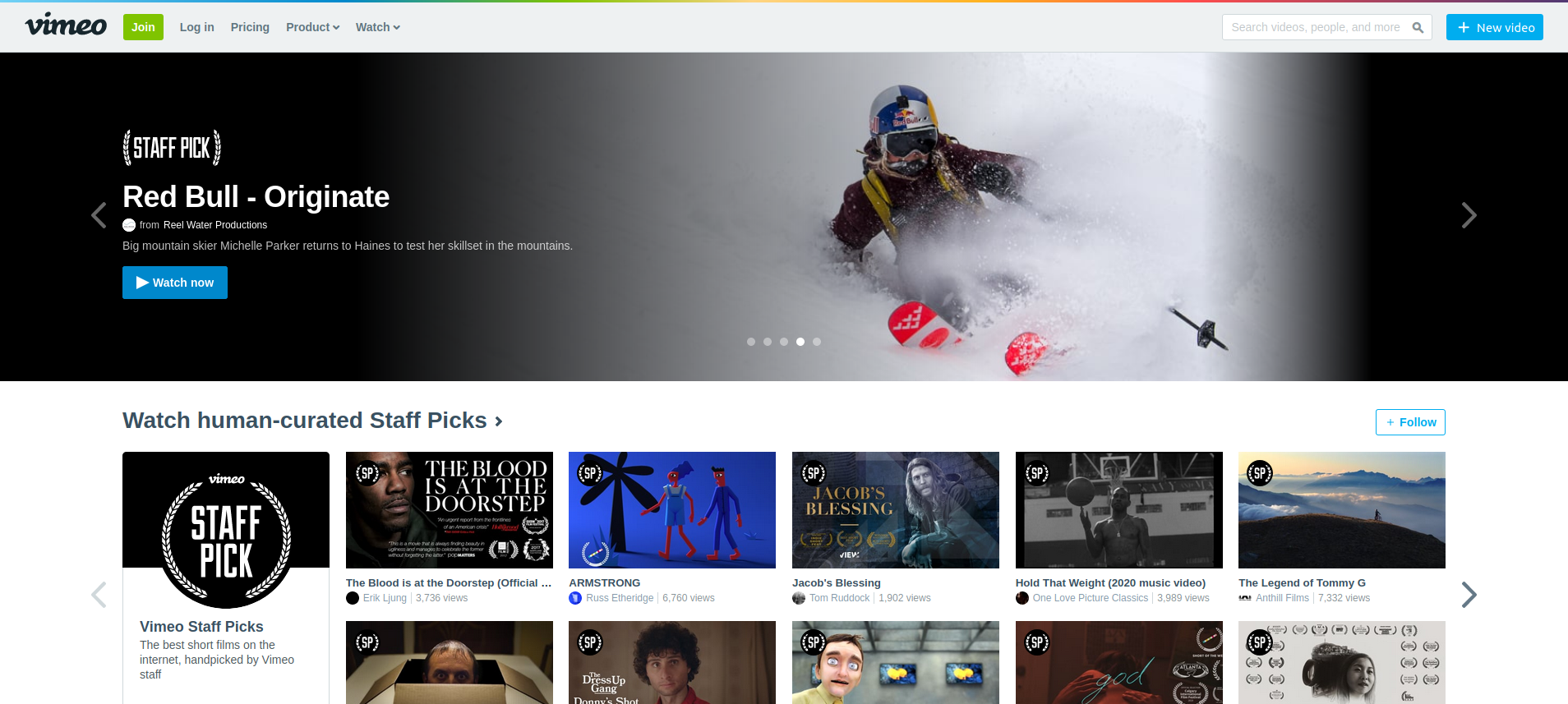Open the woman with camera laurels thumbnail
Image resolution: width=1568 pixels, height=704 pixels.
coord(1342,662)
